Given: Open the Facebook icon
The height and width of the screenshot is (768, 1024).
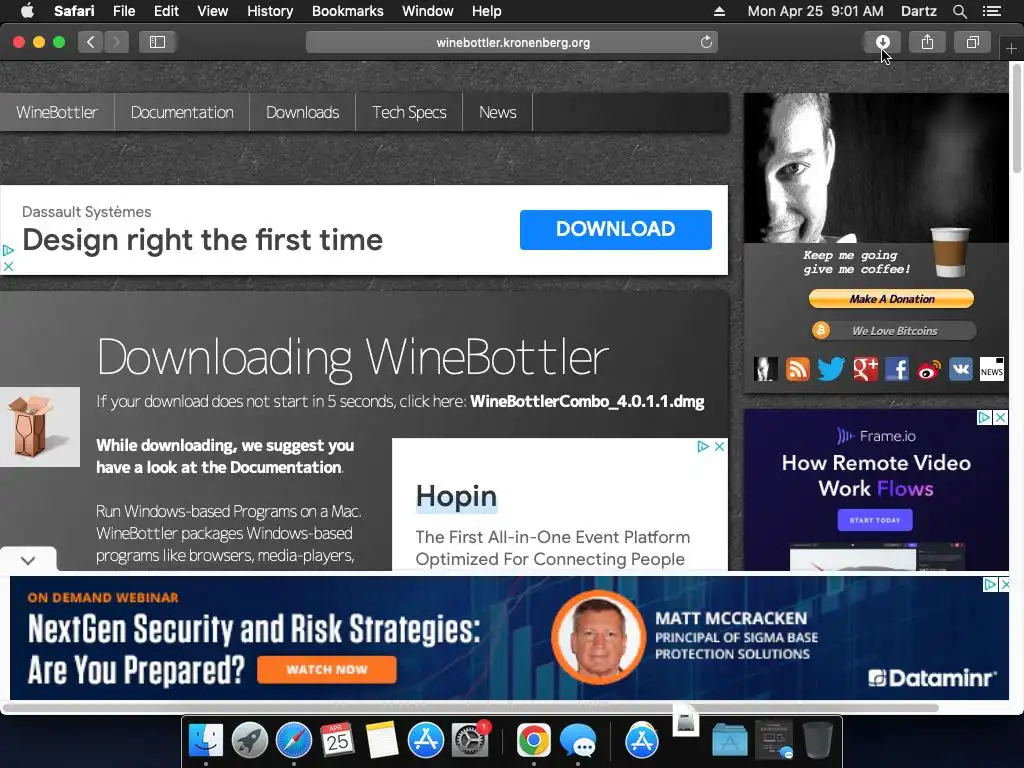Looking at the screenshot, I should (897, 370).
